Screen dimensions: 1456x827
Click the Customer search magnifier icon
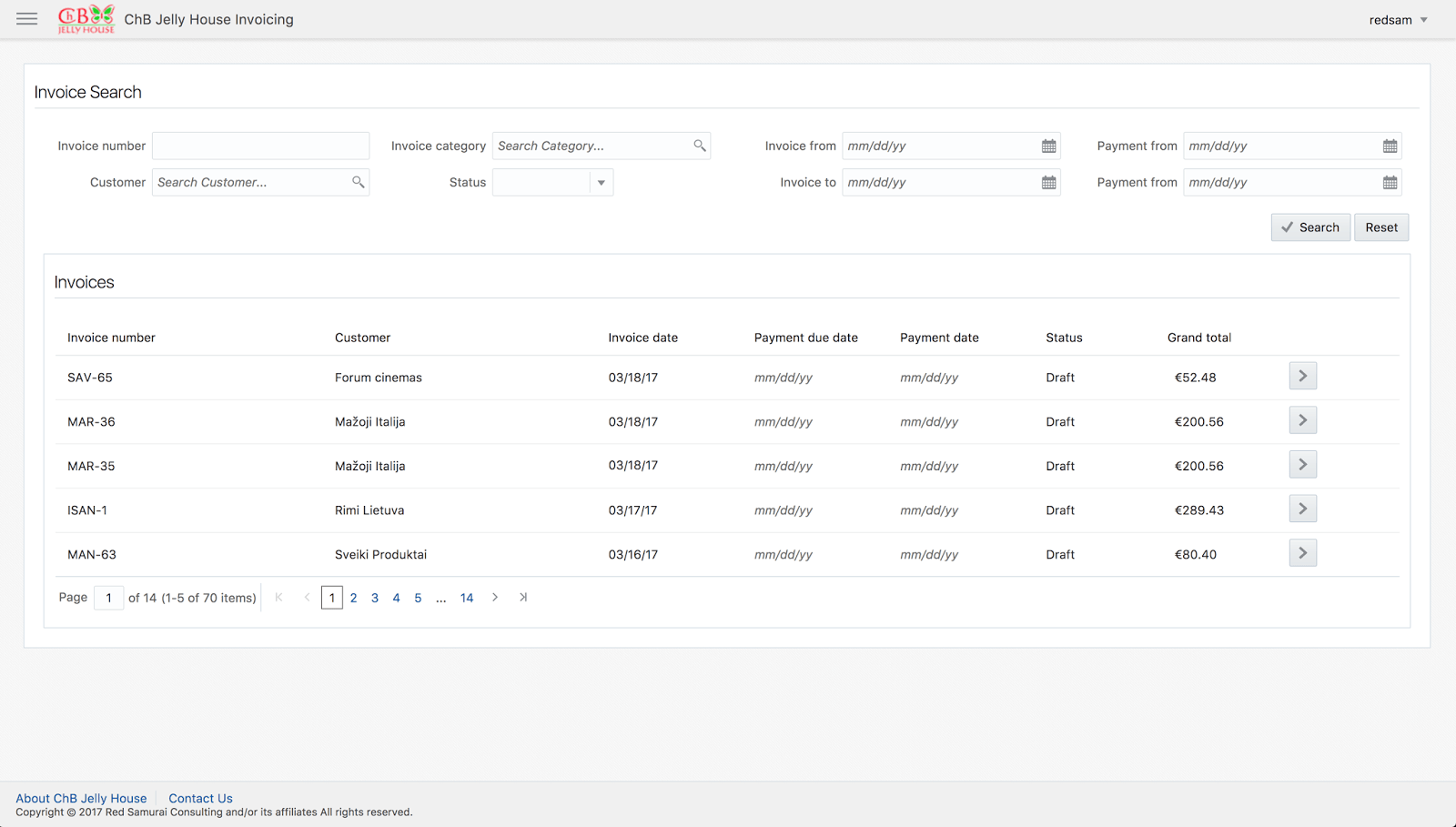click(359, 182)
